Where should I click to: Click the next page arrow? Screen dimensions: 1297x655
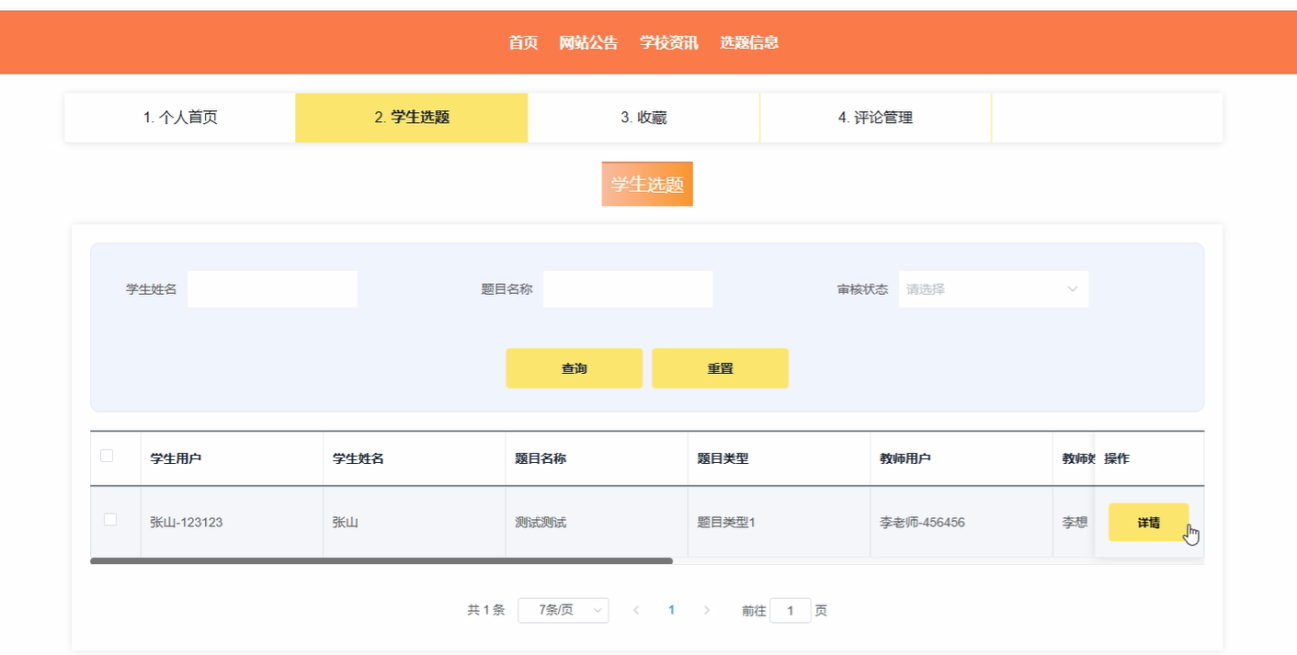[707, 610]
